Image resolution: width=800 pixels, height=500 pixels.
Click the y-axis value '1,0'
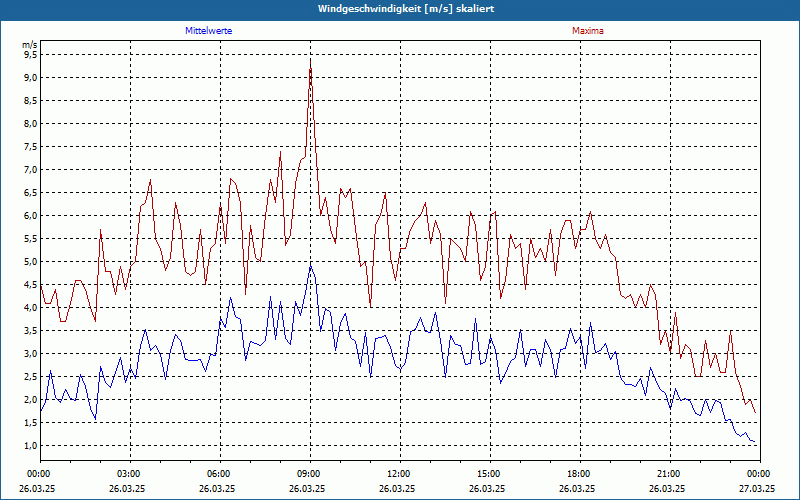point(30,445)
